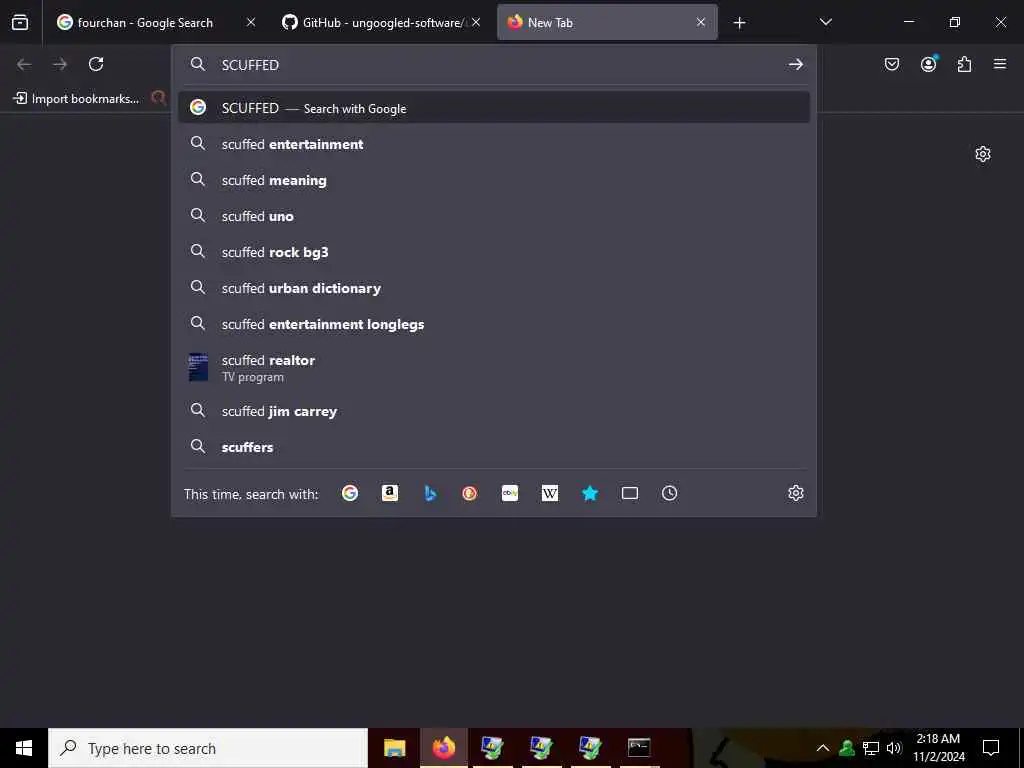Open the Extensions panel
1024x768 pixels.
964,64
